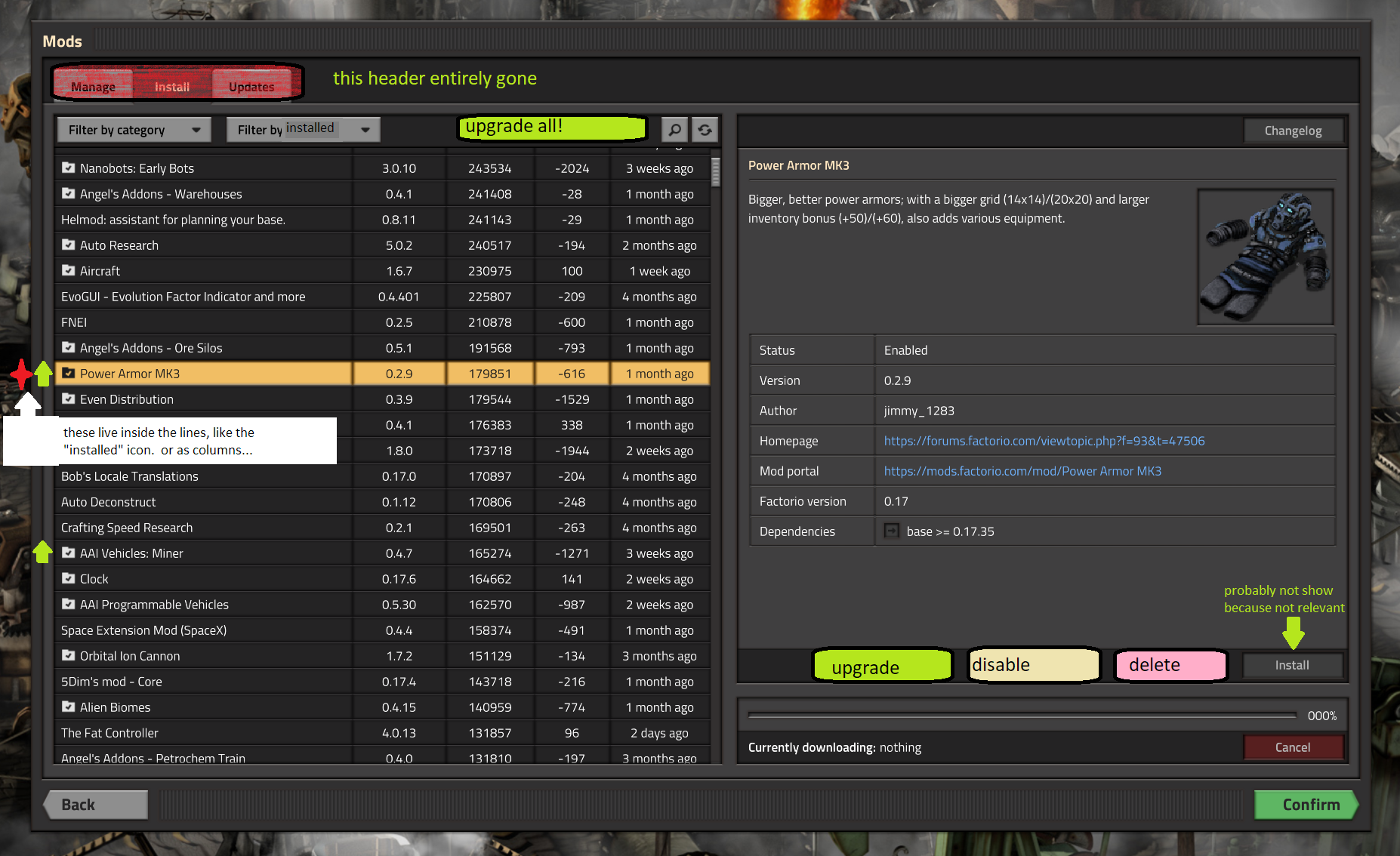Select EvoGUI - Evolution Factor Indicator row
Screen dimensions: 1400x856
point(383,297)
